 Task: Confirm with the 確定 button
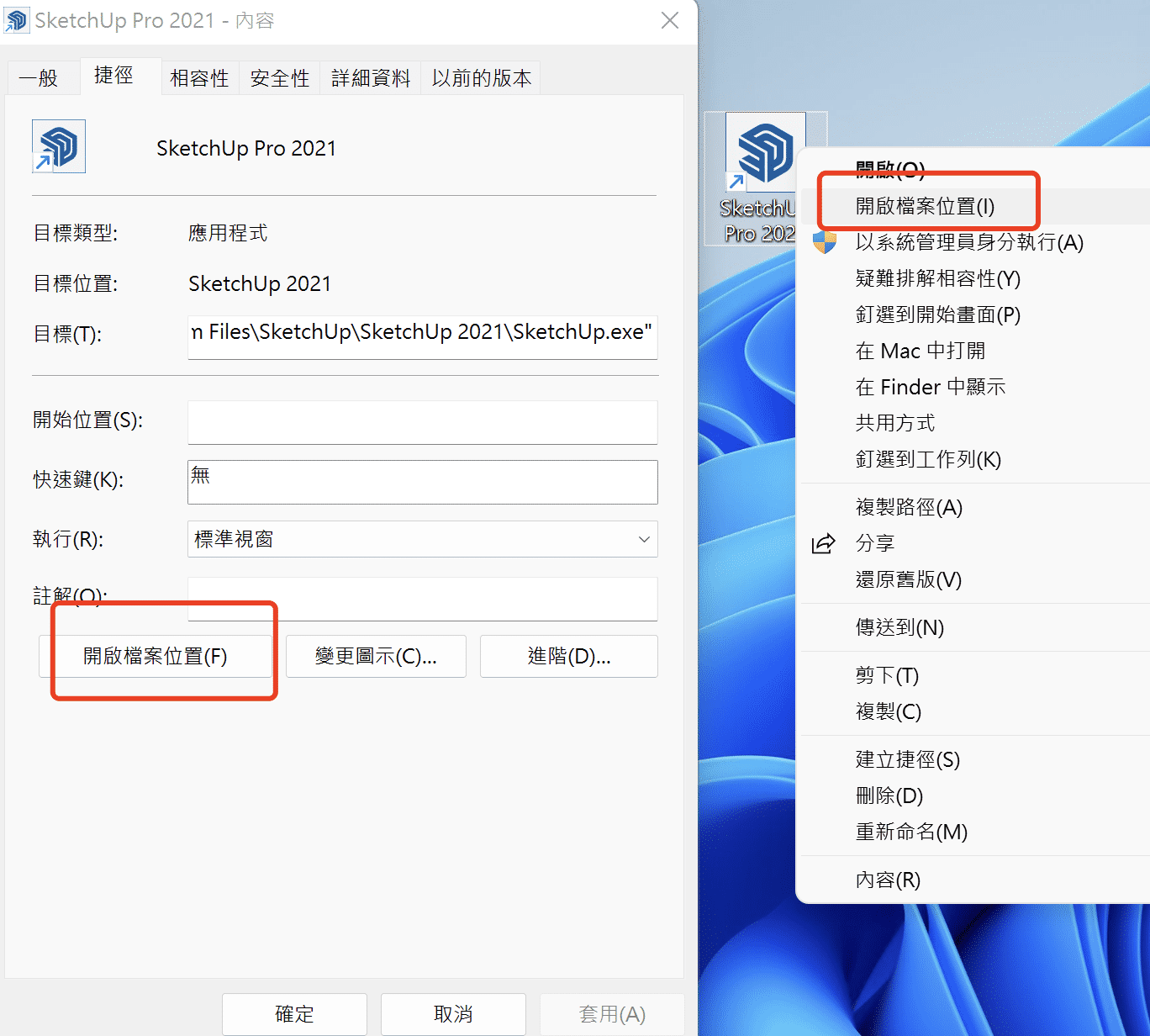click(294, 1014)
